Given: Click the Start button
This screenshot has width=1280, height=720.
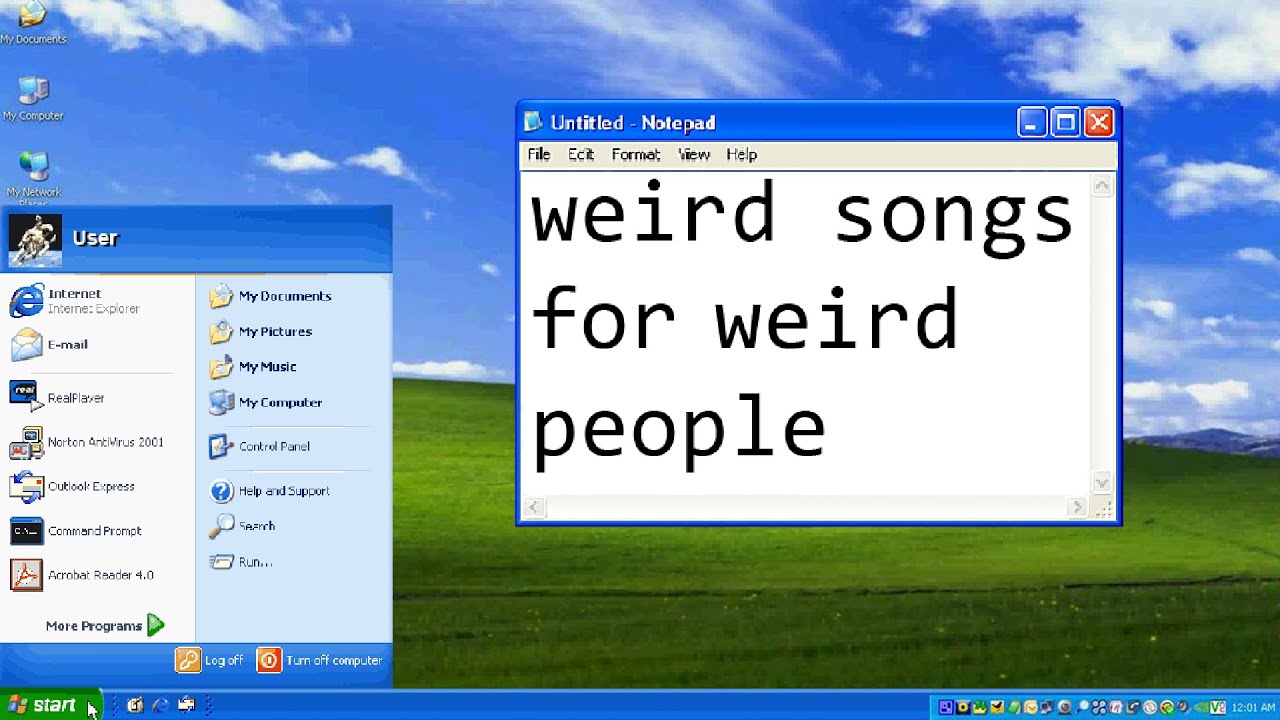Looking at the screenshot, I should (50, 705).
